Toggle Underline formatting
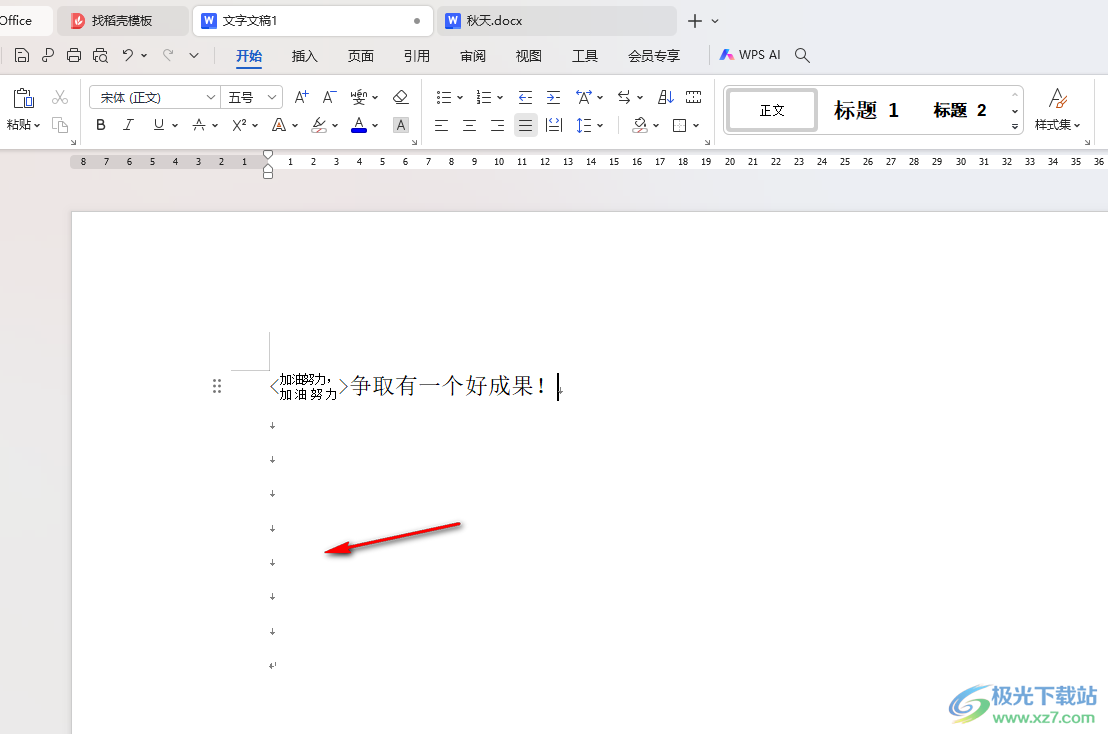This screenshot has width=1108, height=734. (x=158, y=125)
